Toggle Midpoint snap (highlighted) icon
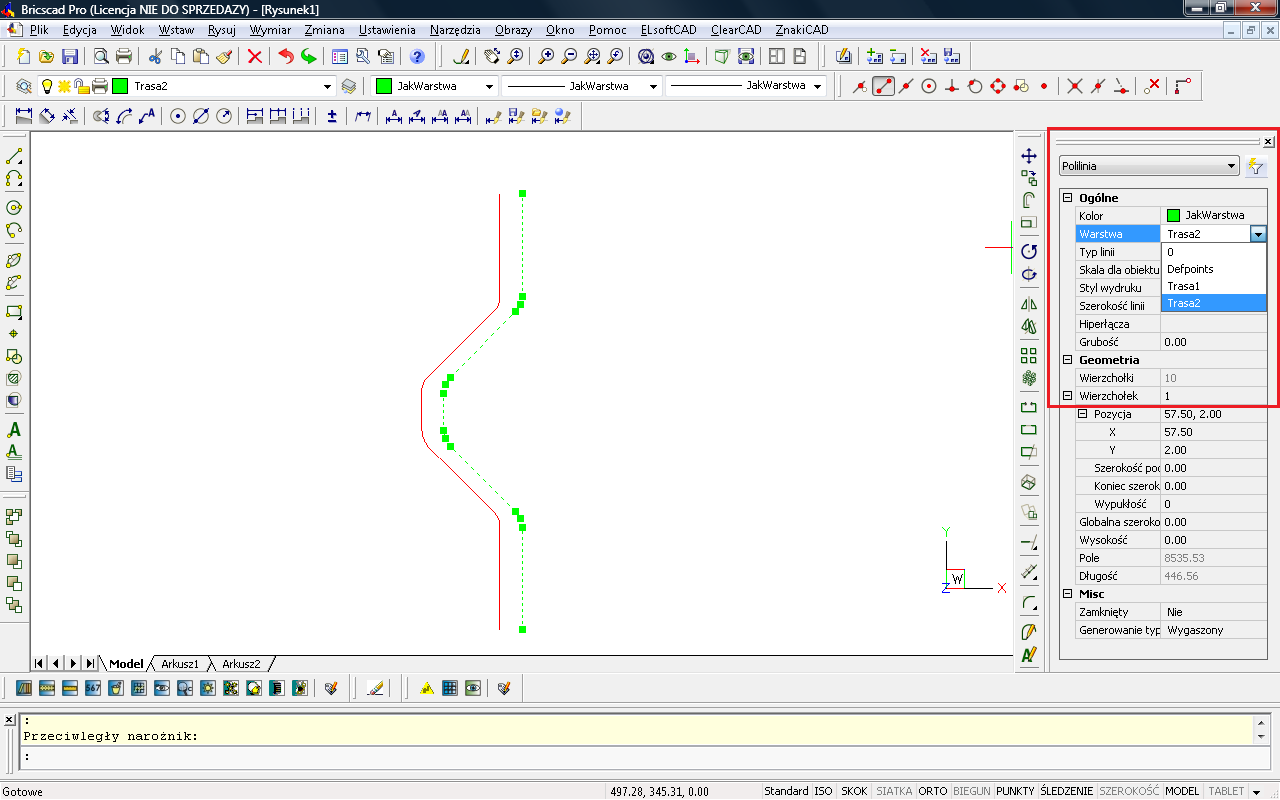Image resolution: width=1280 pixels, height=800 pixels. pos(883,86)
